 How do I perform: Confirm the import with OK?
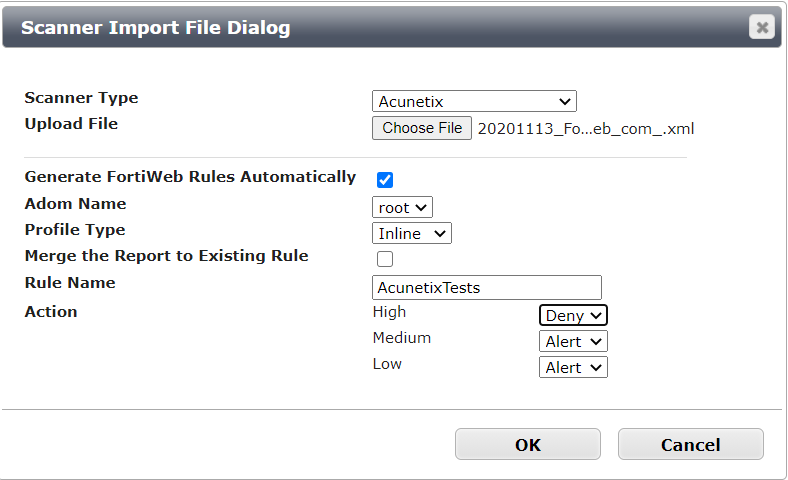pyautogui.click(x=528, y=444)
